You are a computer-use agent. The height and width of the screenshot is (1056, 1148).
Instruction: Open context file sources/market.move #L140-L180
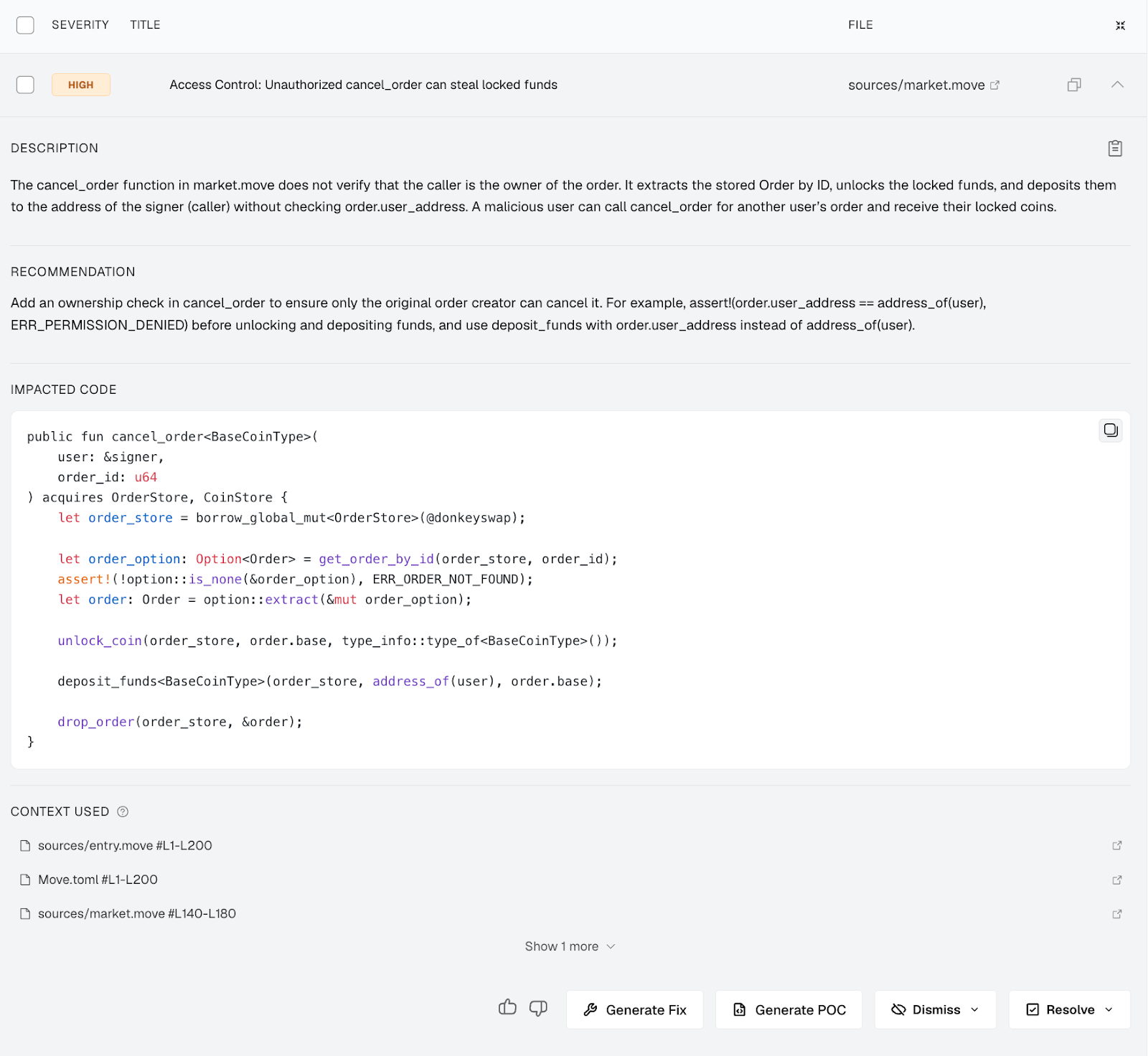click(137, 914)
